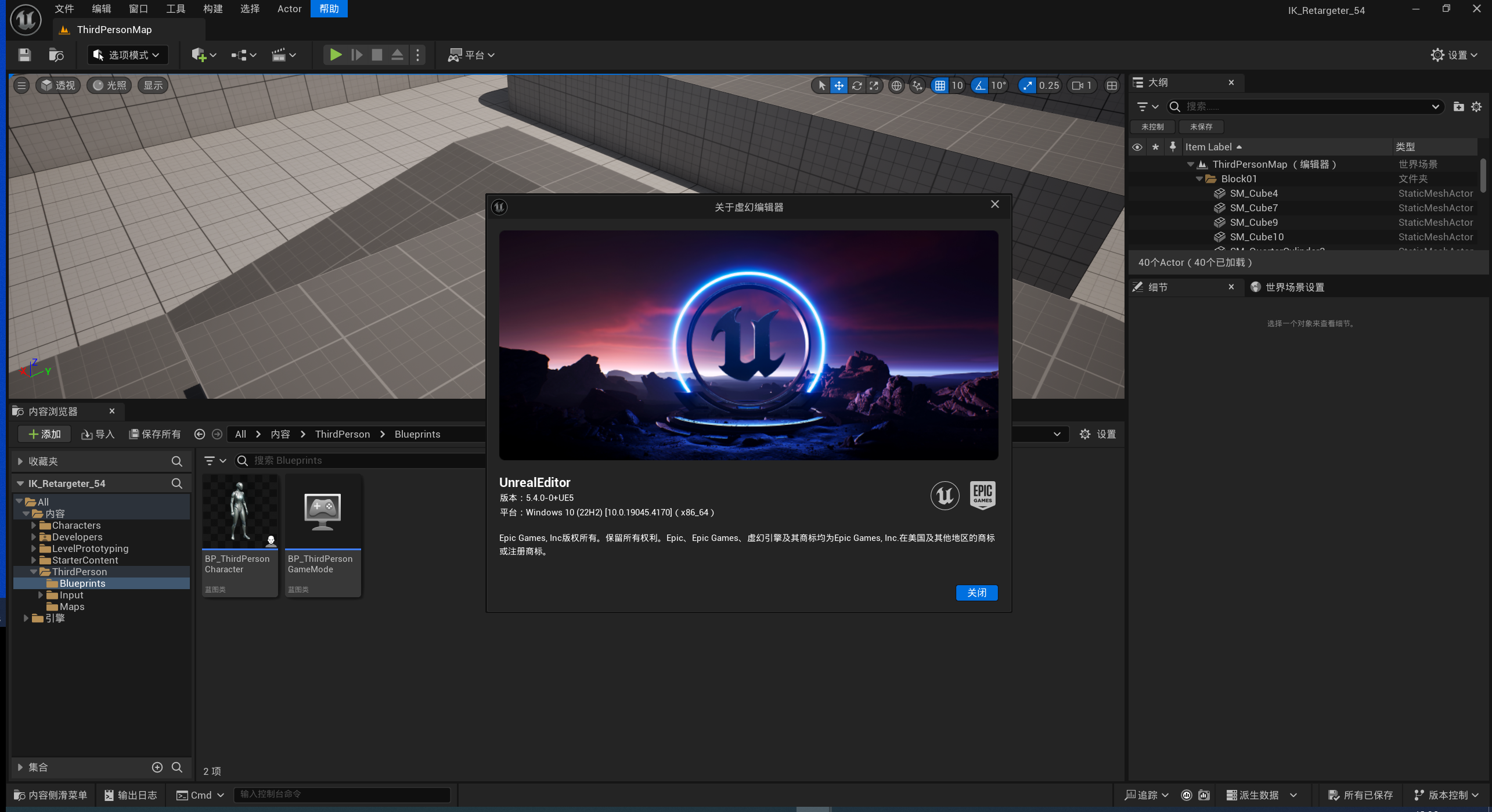Viewport: 1492px width, 812px height.
Task: Open the 文件 menu
Action: click(x=64, y=9)
